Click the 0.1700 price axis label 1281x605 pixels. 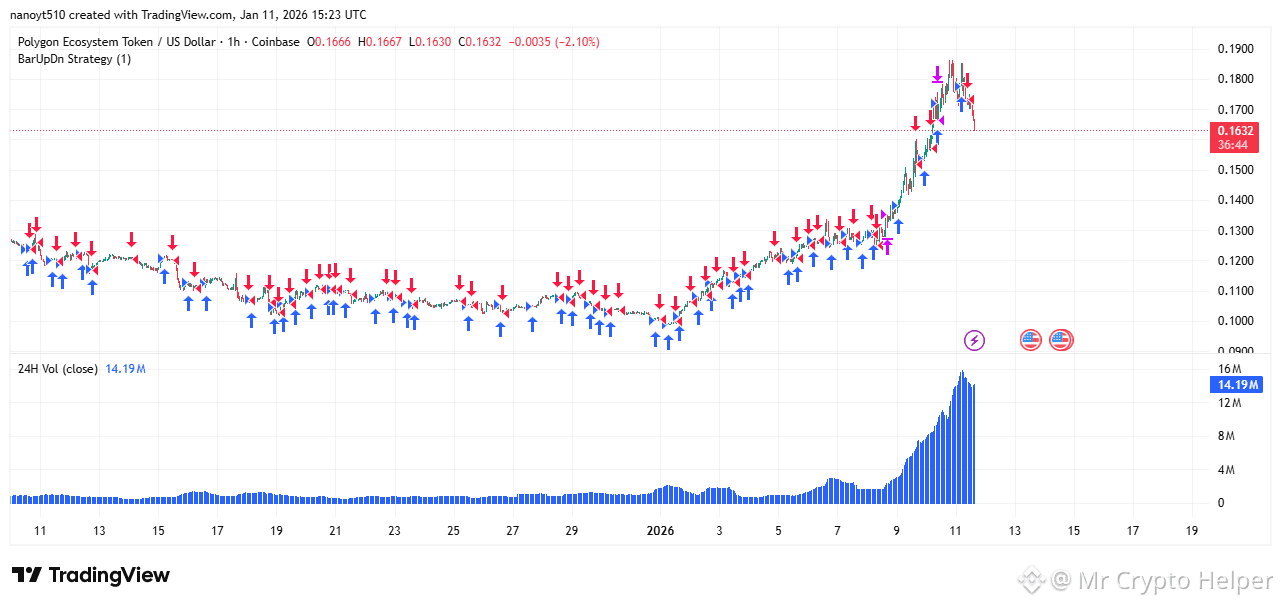click(x=1234, y=109)
